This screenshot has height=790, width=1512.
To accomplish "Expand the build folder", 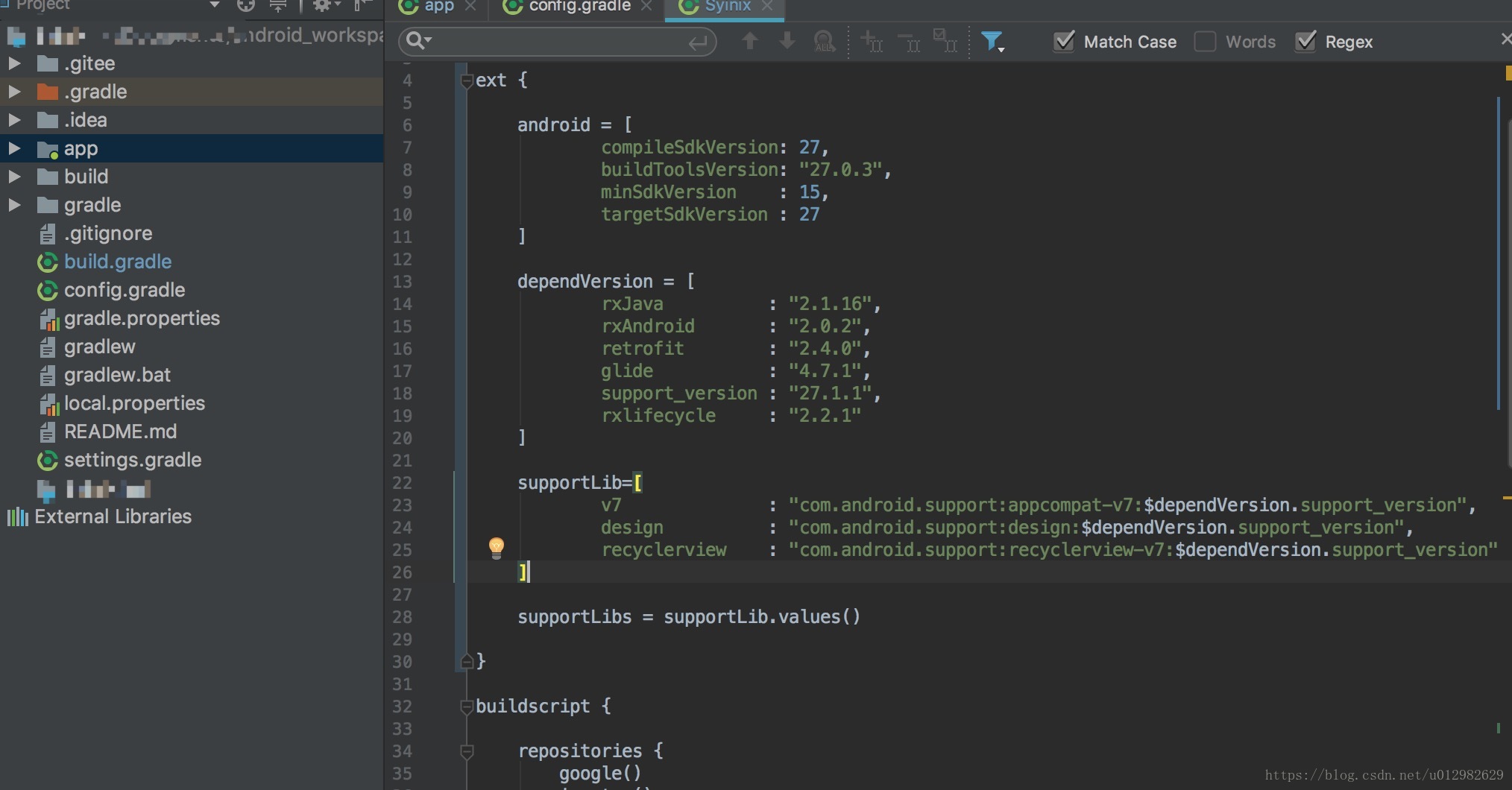I will pyautogui.click(x=14, y=177).
